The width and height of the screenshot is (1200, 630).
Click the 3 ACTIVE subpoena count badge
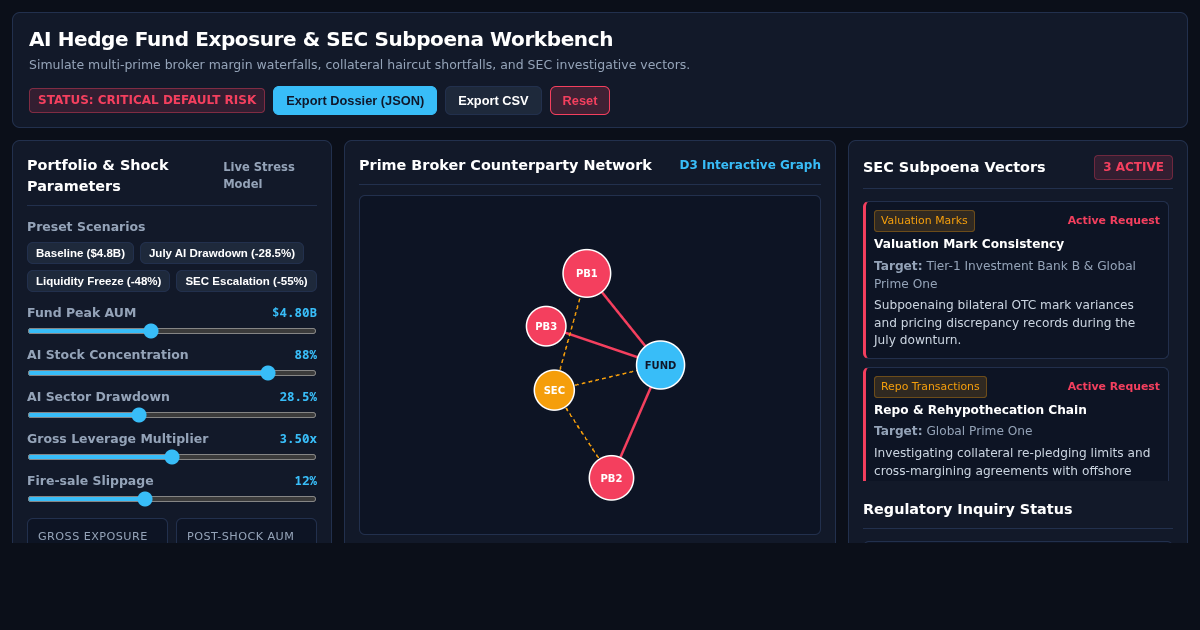(1133, 167)
